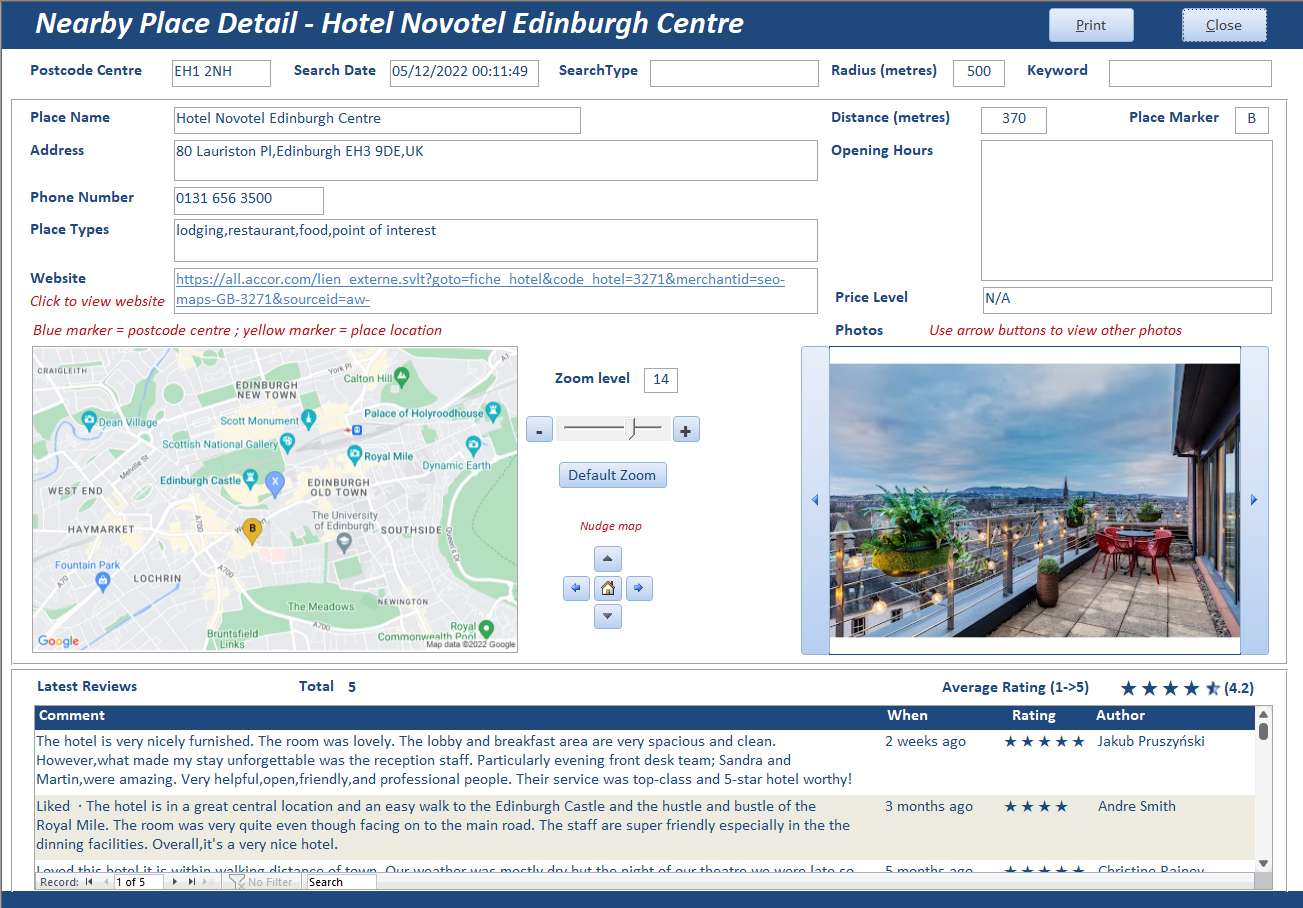Click the Radius field showing 500

979,73
